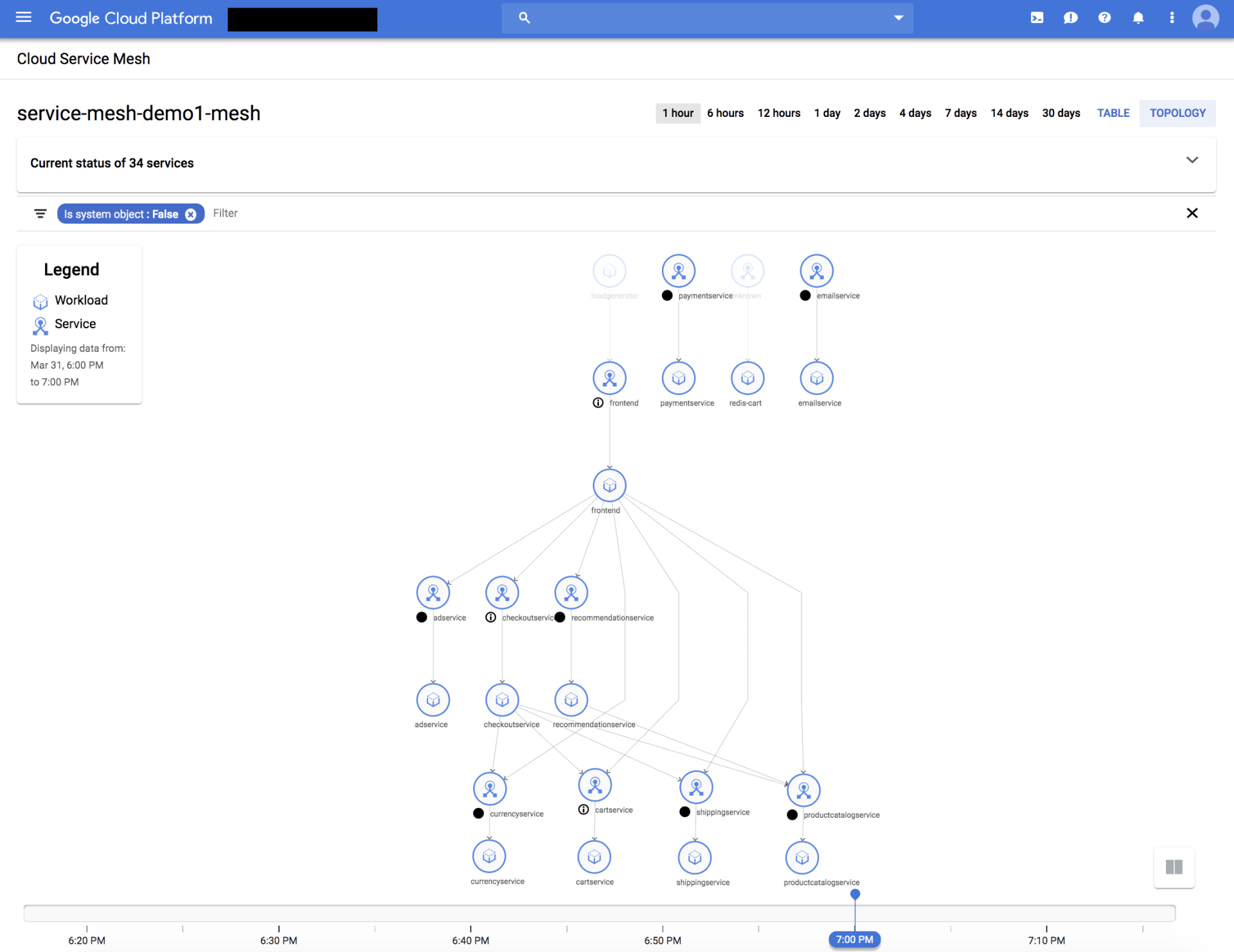Image resolution: width=1234 pixels, height=952 pixels.
Task: Open the help question mark icon
Action: (1104, 18)
